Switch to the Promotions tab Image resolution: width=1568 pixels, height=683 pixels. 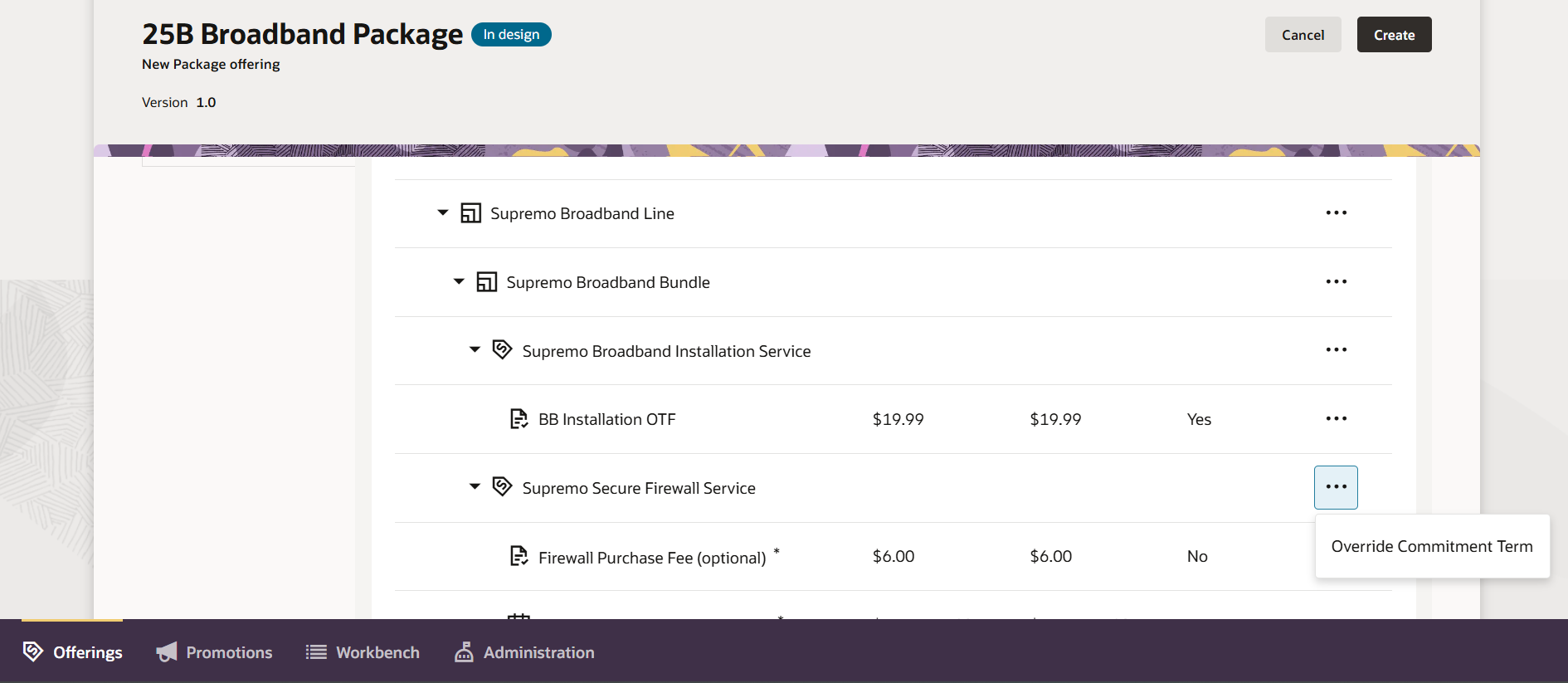[x=215, y=652]
